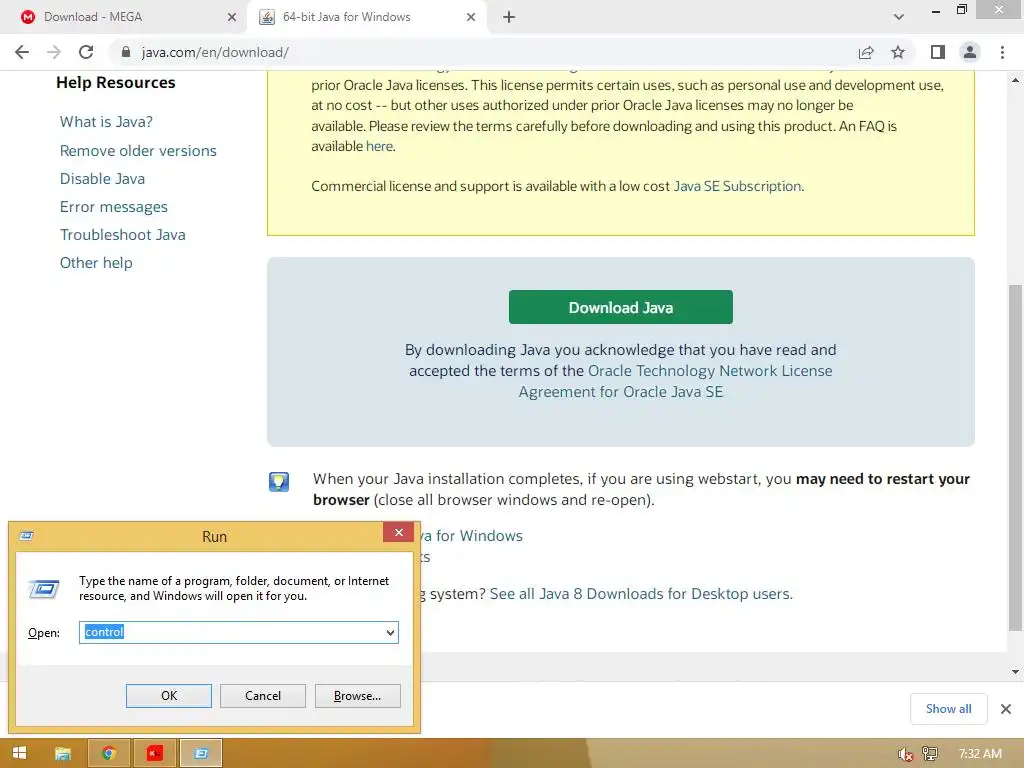
Task: Open File Explorer from the taskbar
Action: pos(63,753)
